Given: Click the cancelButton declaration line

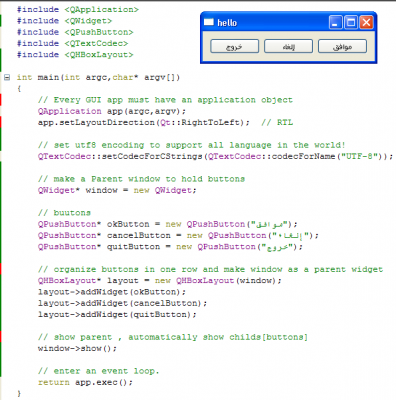Looking at the screenshot, I should tap(178, 236).
